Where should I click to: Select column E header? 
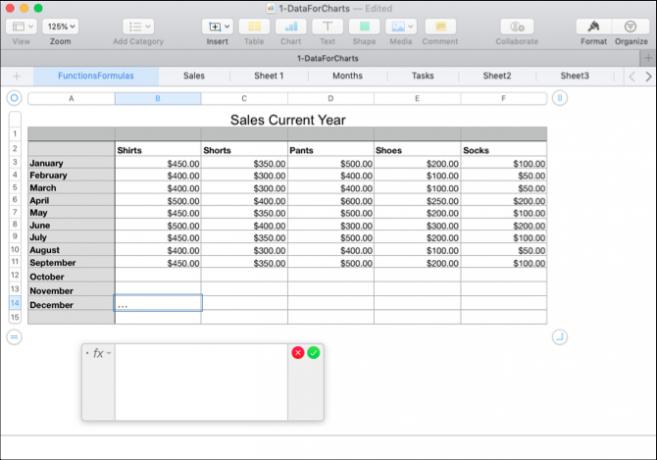click(x=417, y=98)
